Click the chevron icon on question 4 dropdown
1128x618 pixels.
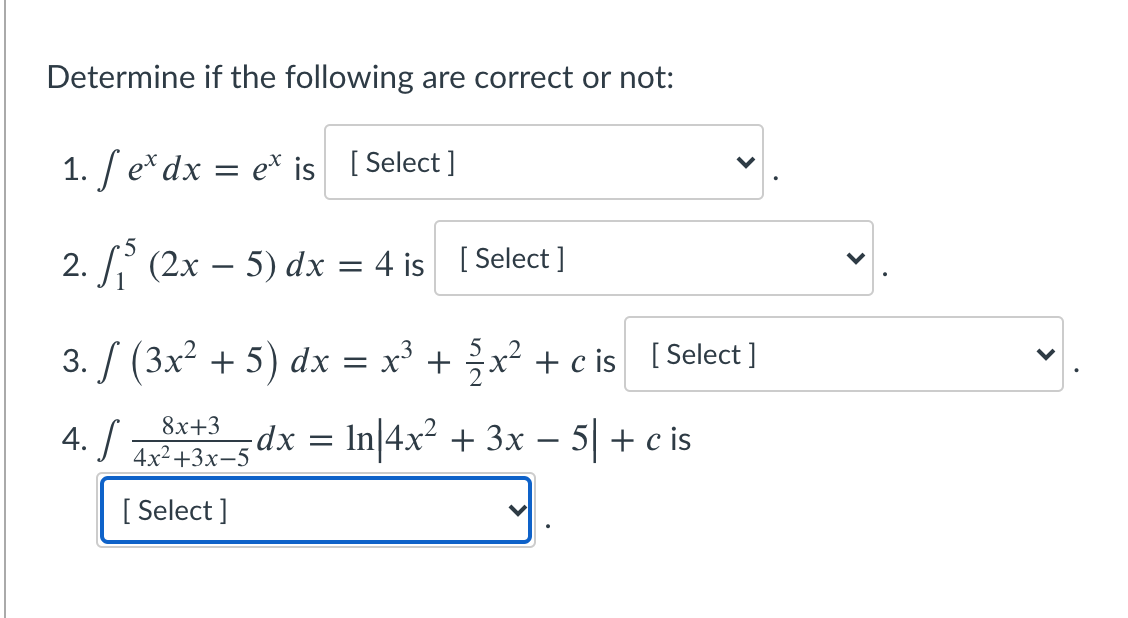[x=518, y=510]
